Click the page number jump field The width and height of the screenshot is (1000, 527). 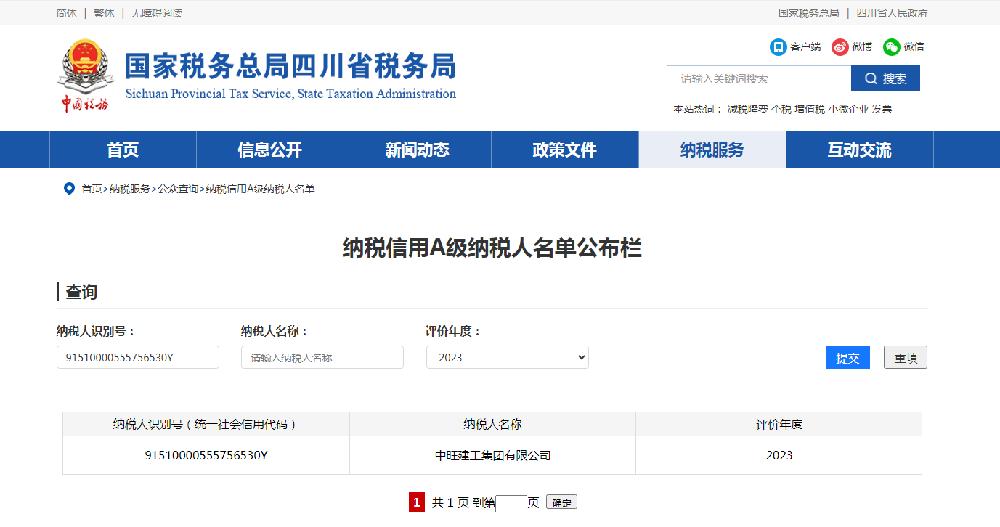coord(510,502)
